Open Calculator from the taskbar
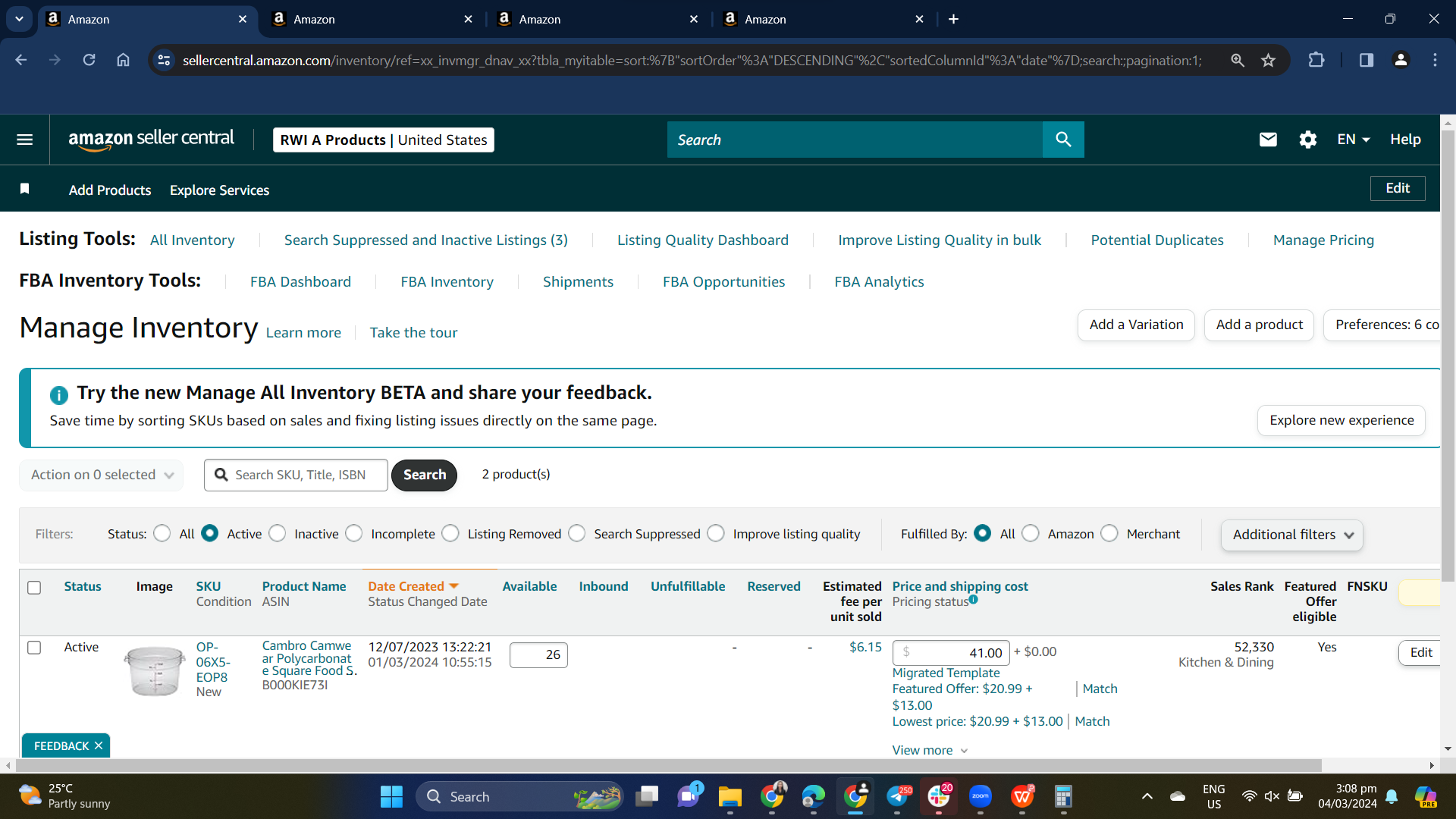This screenshot has height=819, width=1456. click(1063, 796)
